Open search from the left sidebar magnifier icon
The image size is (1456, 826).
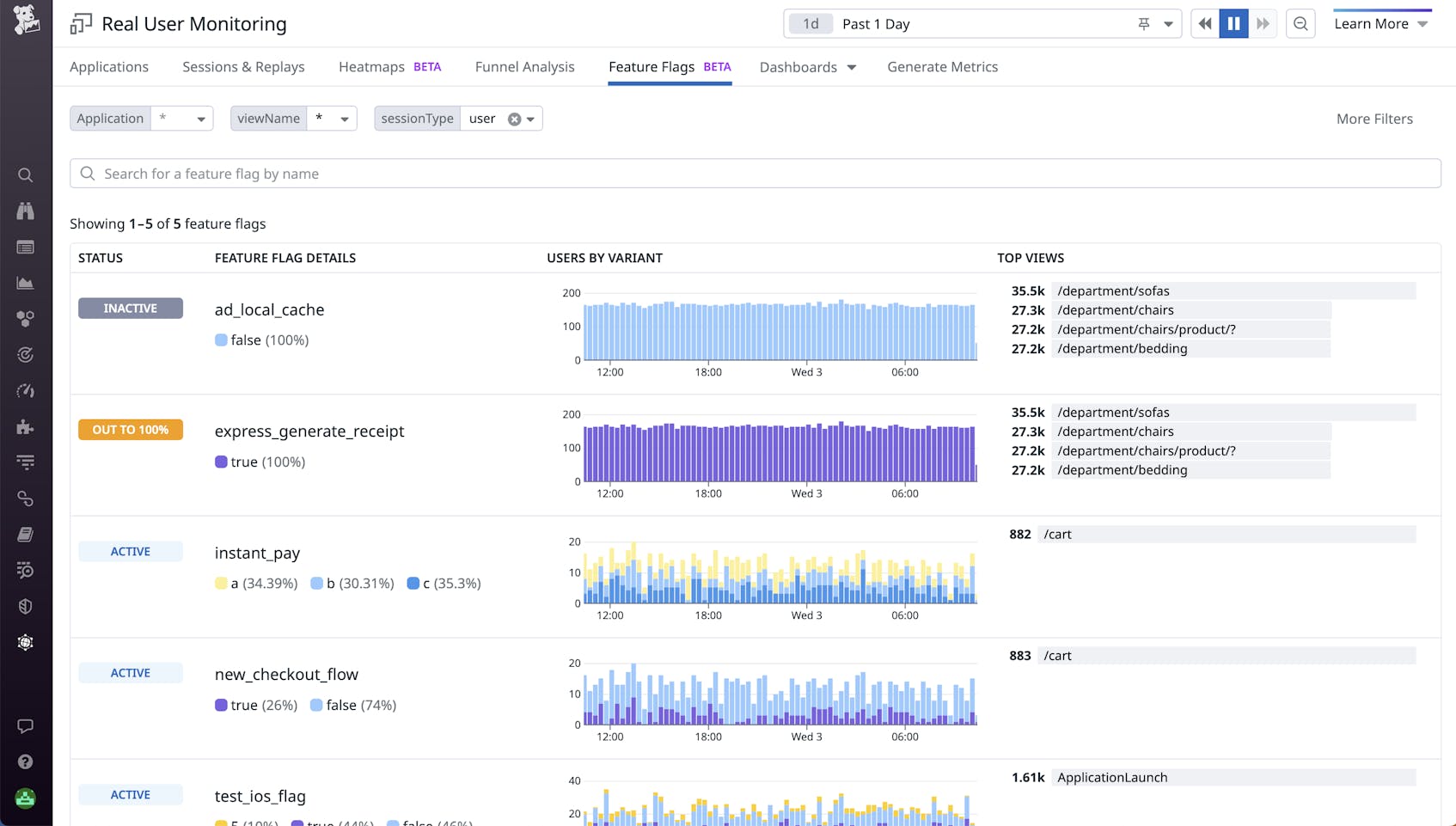26,175
